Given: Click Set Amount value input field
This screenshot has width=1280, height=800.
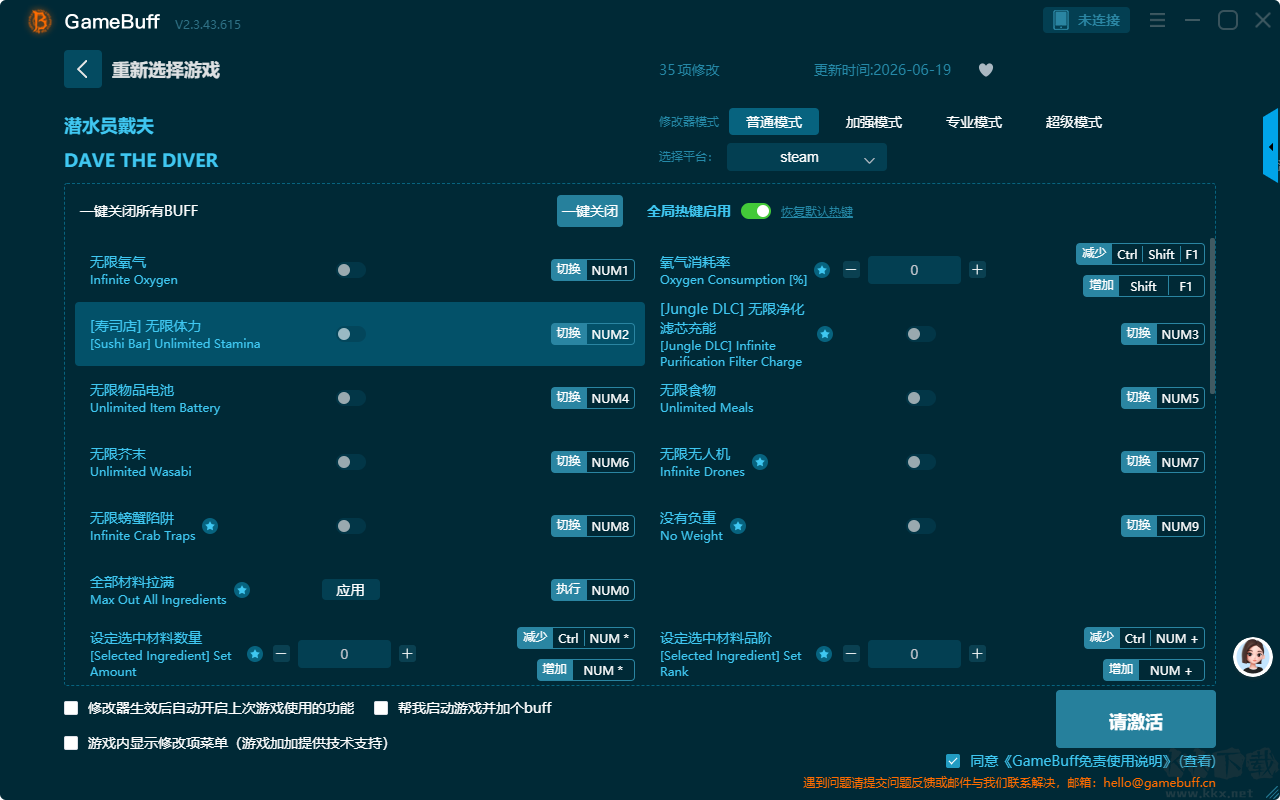Looking at the screenshot, I should point(344,654).
